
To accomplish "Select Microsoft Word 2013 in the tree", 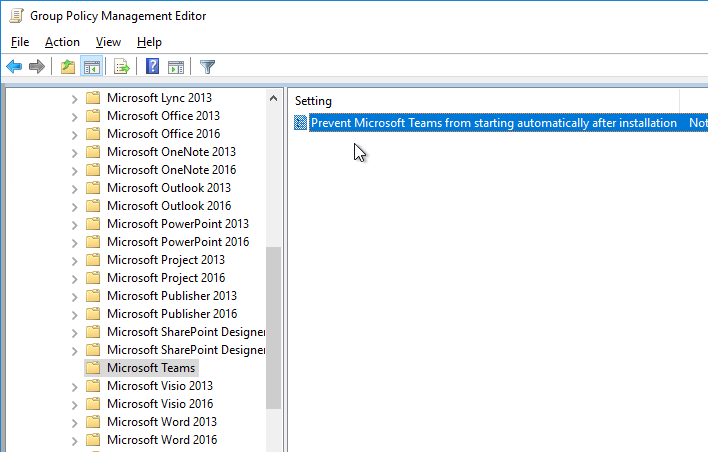I will tap(162, 422).
